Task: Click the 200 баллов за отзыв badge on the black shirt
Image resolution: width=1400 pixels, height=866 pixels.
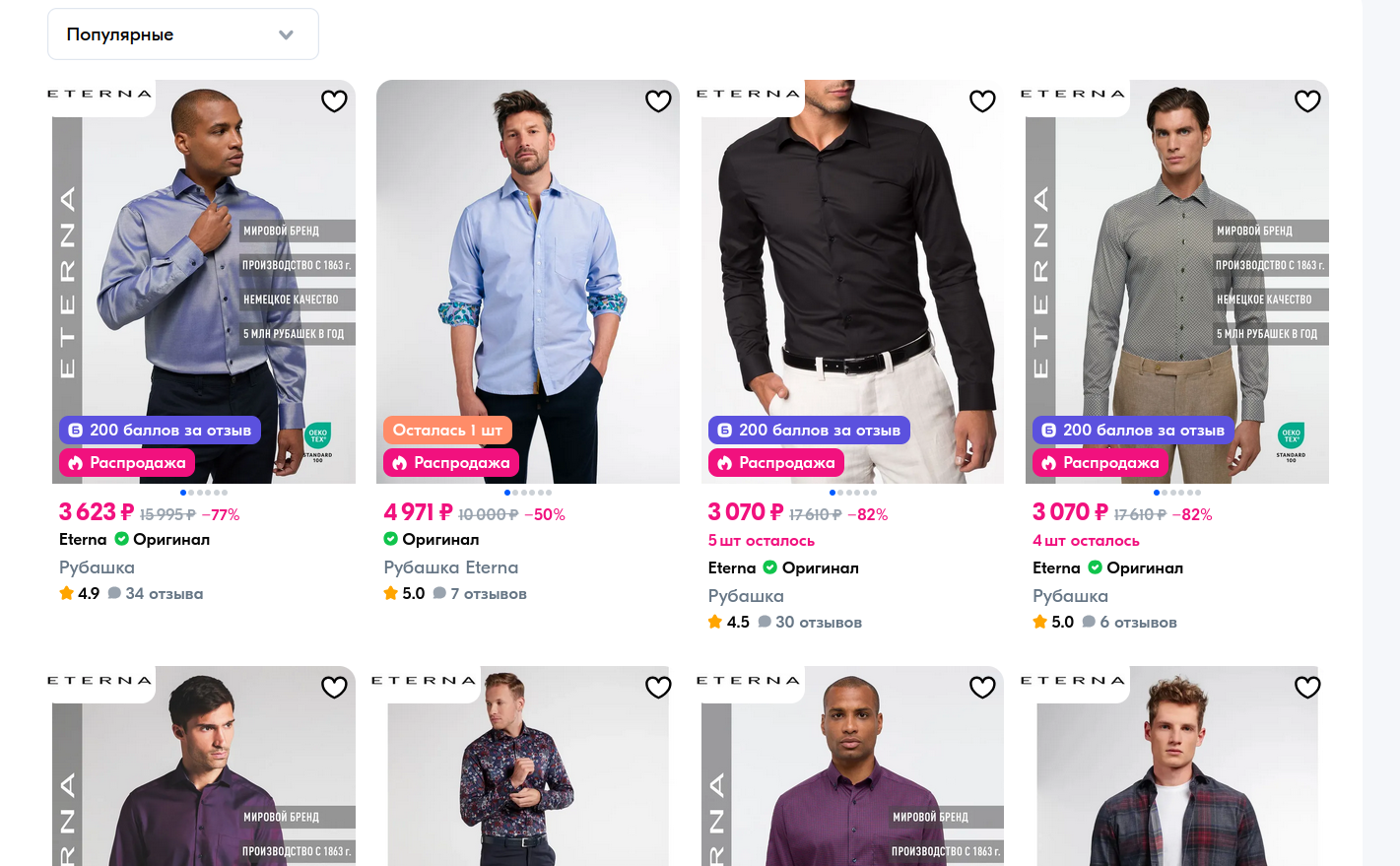Action: [x=809, y=431]
